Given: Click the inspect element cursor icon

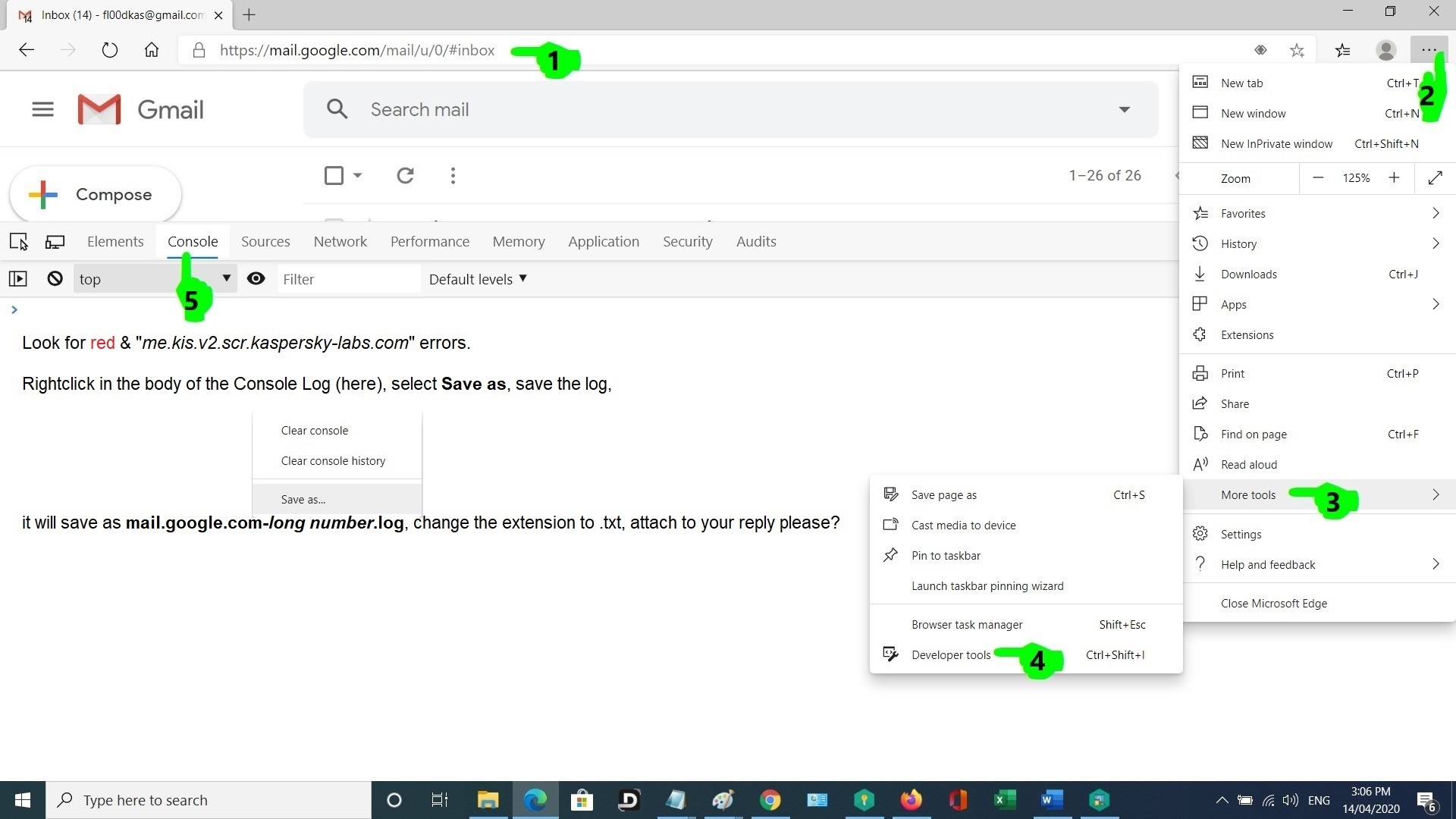Looking at the screenshot, I should [x=18, y=241].
